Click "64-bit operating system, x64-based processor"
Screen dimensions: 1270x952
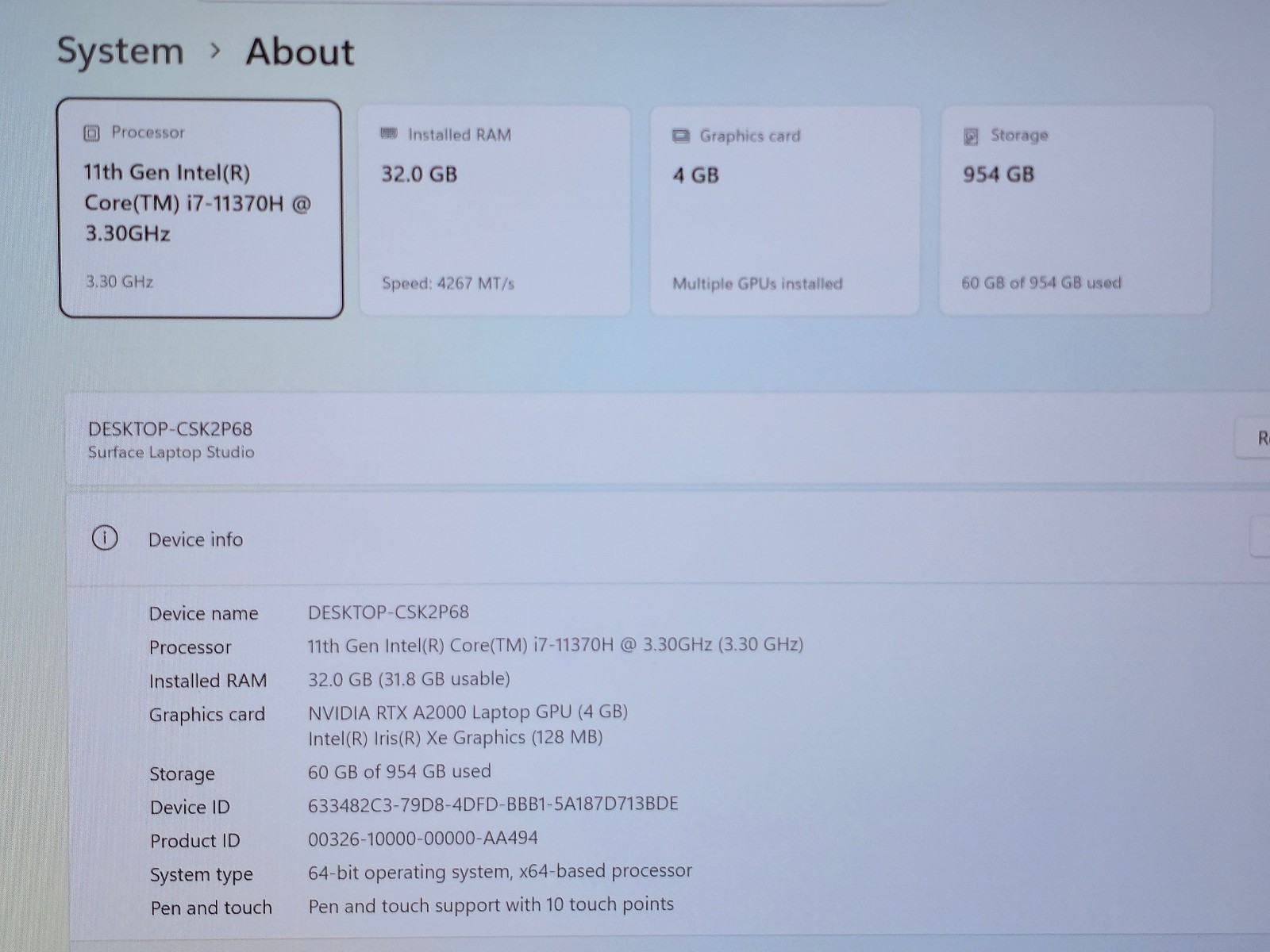(x=500, y=872)
